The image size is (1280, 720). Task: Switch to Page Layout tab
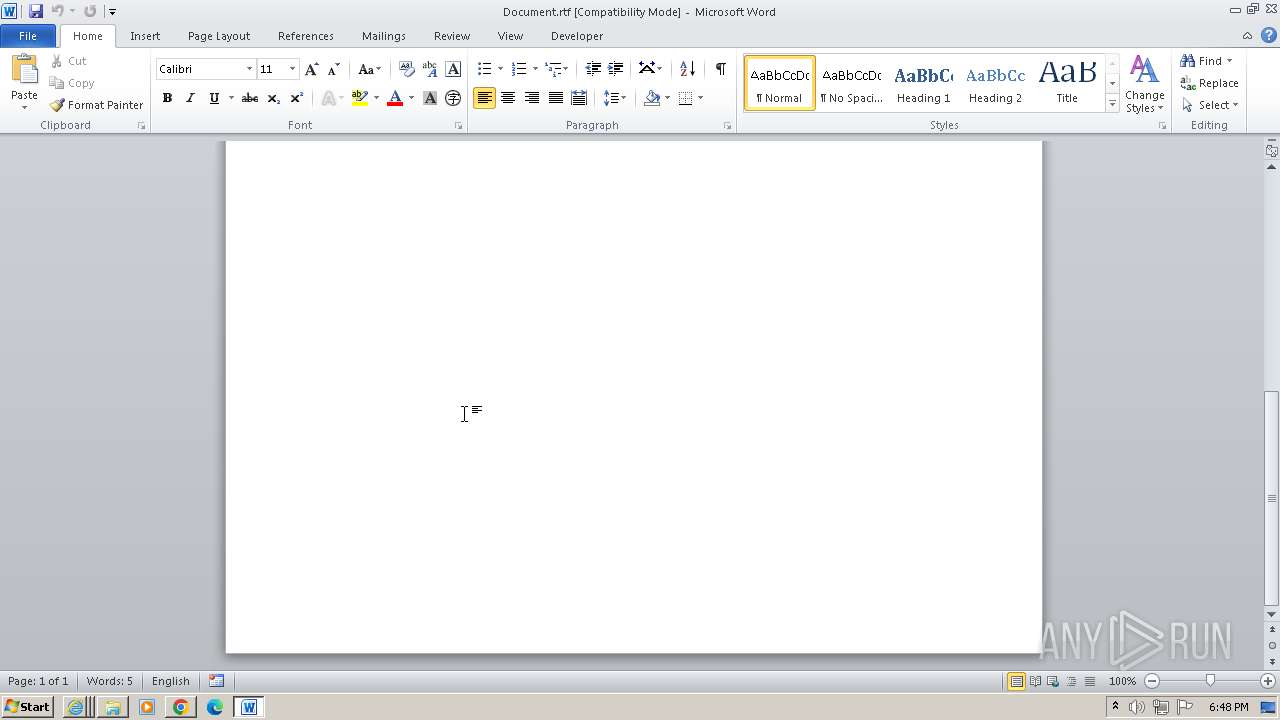(x=219, y=35)
